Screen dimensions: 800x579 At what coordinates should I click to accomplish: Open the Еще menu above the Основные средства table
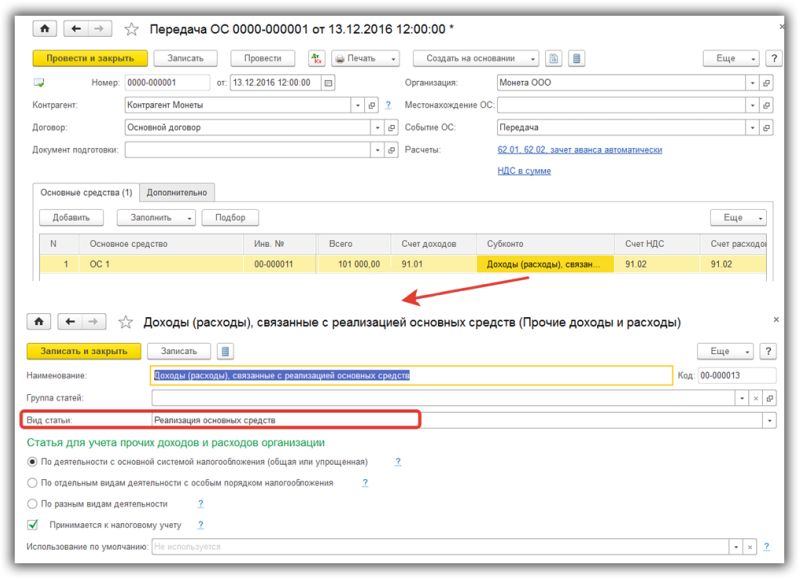coord(738,217)
